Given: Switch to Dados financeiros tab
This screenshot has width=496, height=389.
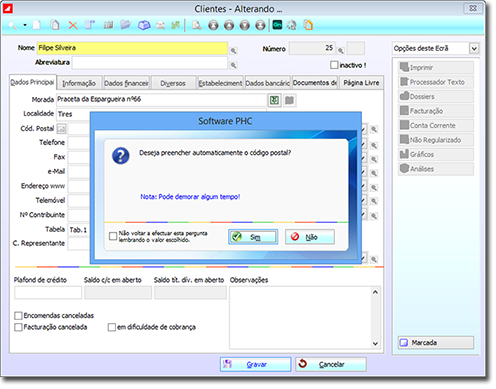Looking at the screenshot, I should tap(126, 83).
